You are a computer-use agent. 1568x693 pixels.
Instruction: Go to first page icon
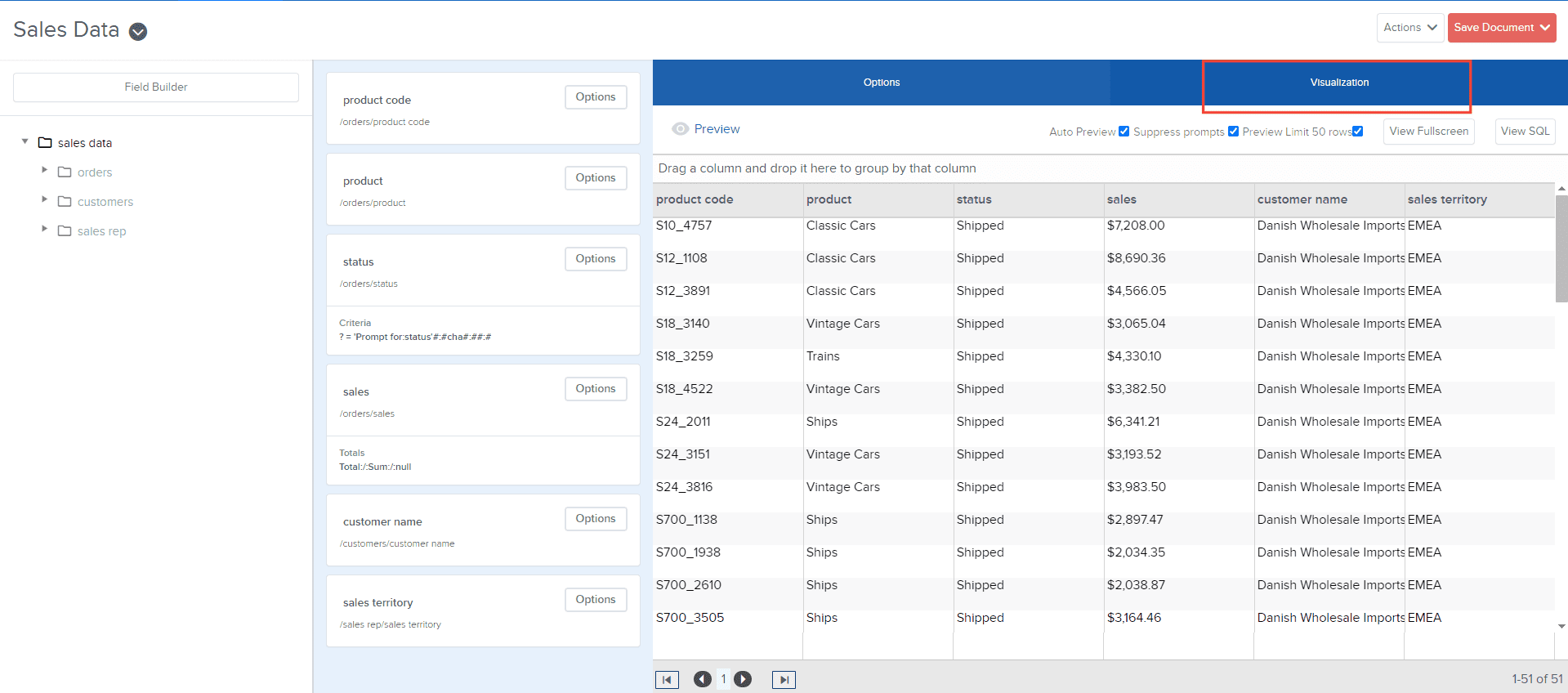[x=667, y=679]
